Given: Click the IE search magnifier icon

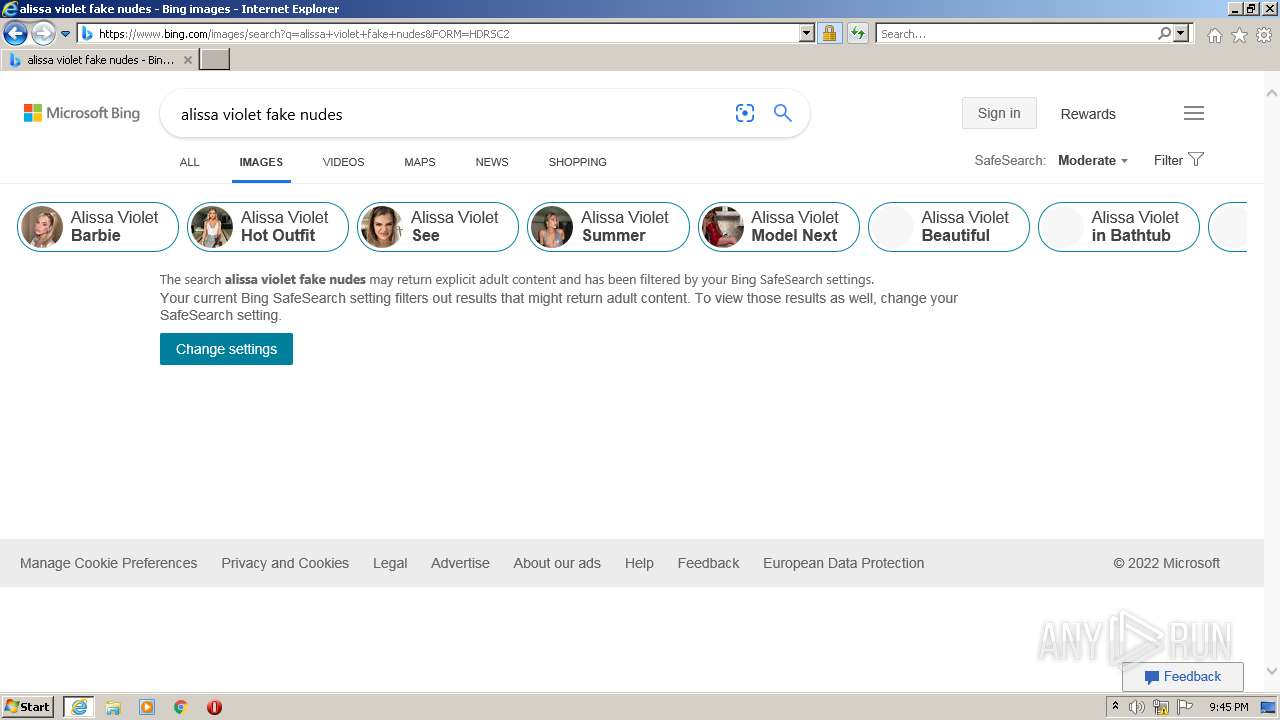Looking at the screenshot, I should 1164,33.
